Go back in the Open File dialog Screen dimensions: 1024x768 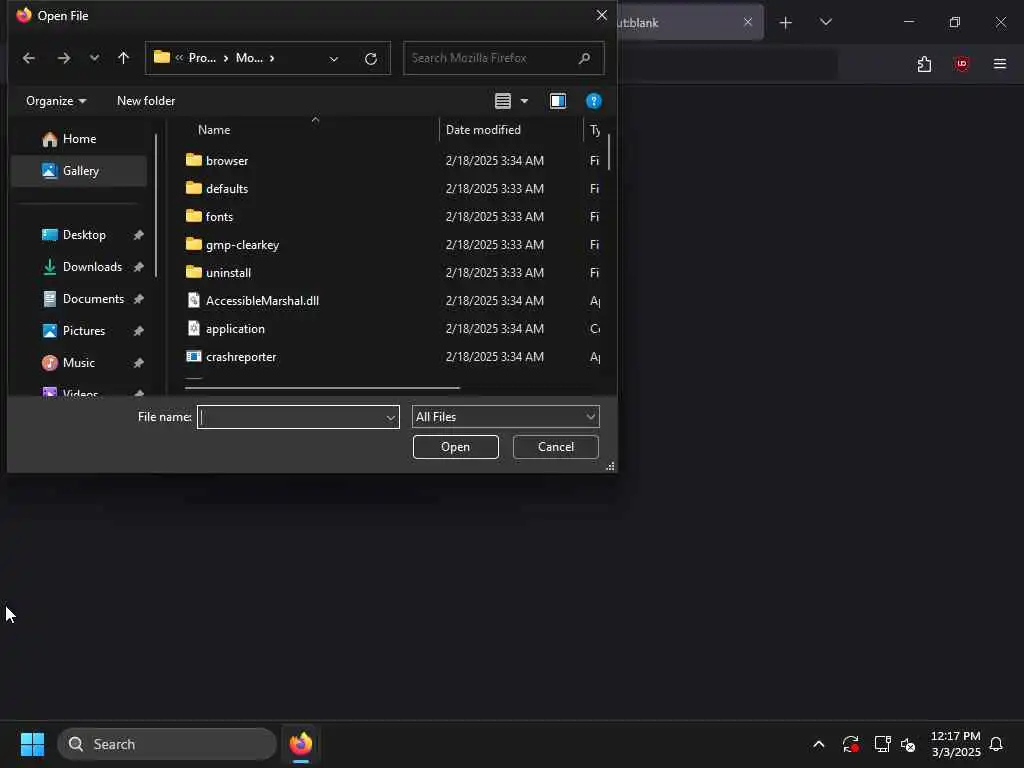pos(28,58)
